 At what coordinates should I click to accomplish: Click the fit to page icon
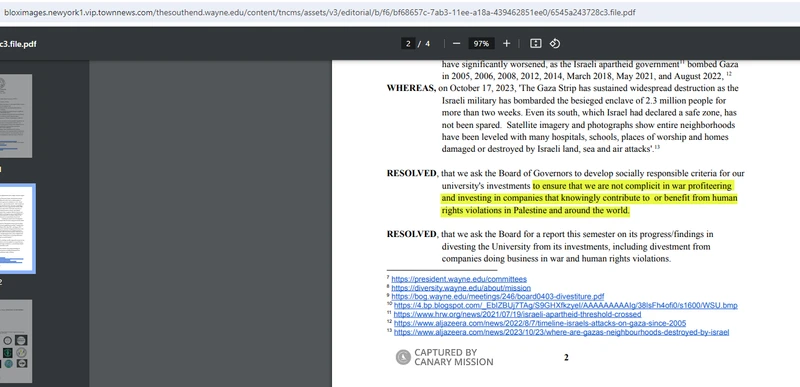[535, 44]
